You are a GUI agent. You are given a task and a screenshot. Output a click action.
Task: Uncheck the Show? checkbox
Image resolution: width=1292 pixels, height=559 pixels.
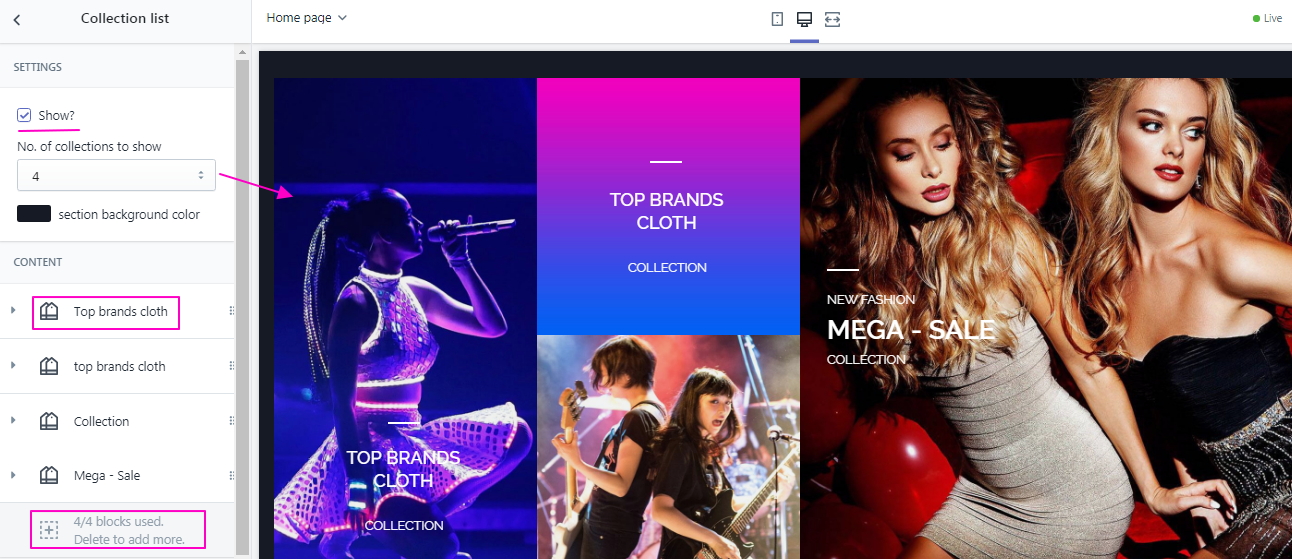pos(24,115)
